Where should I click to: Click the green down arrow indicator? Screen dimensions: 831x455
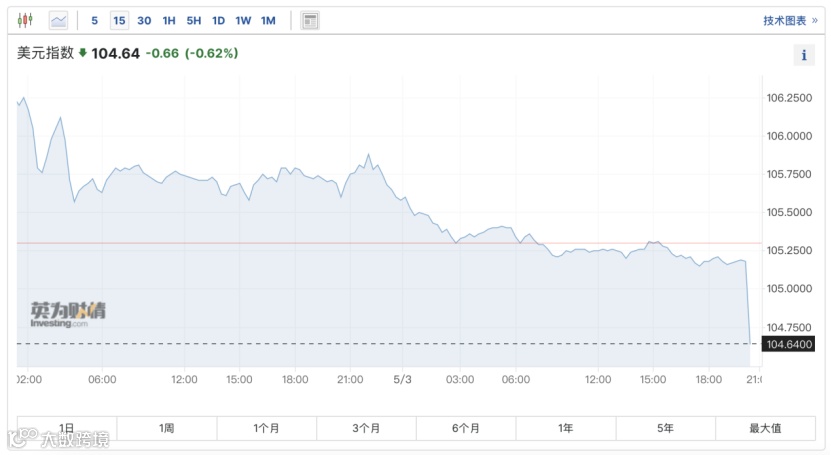click(x=83, y=52)
